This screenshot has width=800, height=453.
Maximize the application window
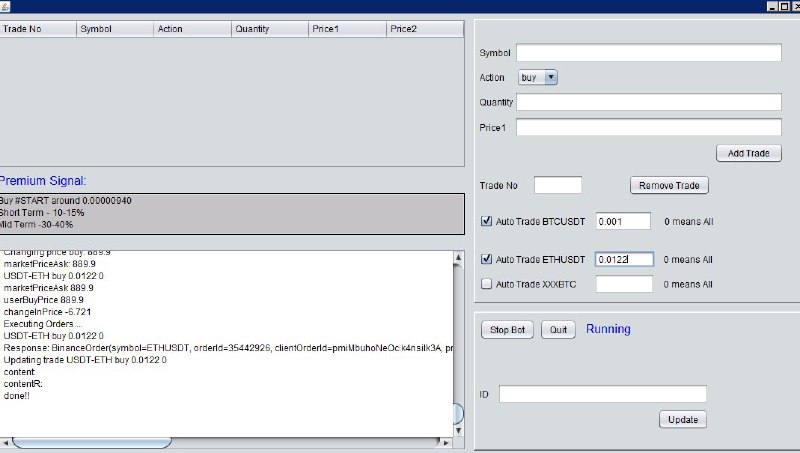[x=784, y=7]
